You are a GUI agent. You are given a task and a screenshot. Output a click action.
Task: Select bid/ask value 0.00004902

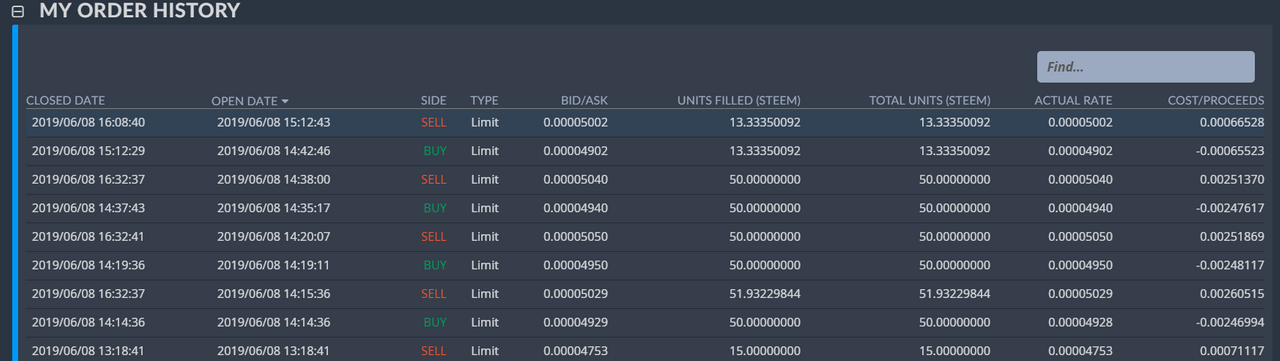tap(576, 151)
